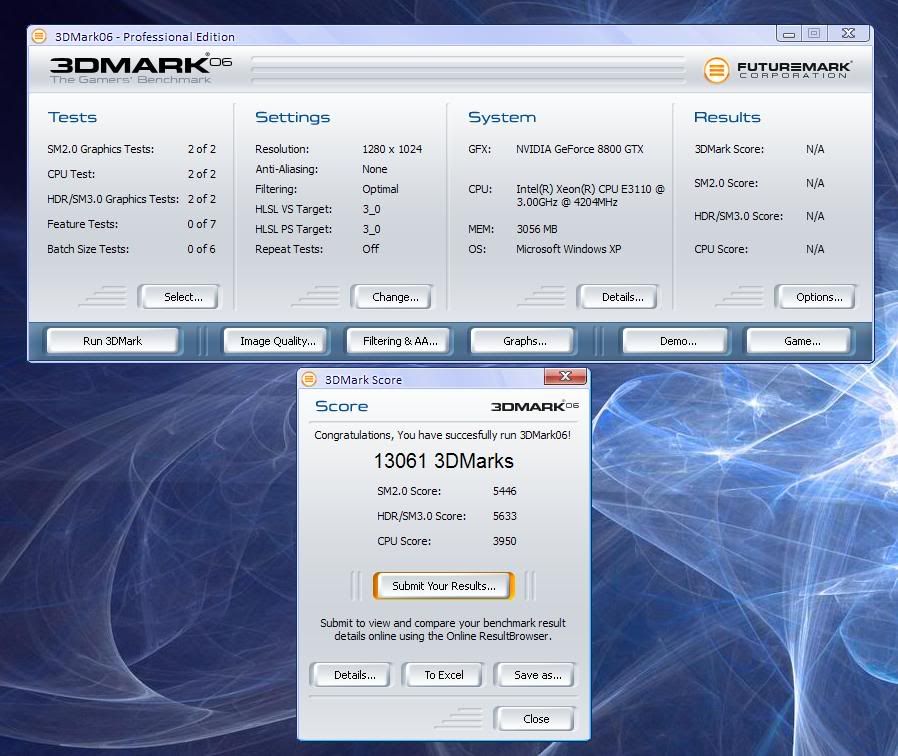Viewport: 898px width, 756px height.
Task: Close the 3DMark06 Professional Edition main window
Action: [x=848, y=34]
